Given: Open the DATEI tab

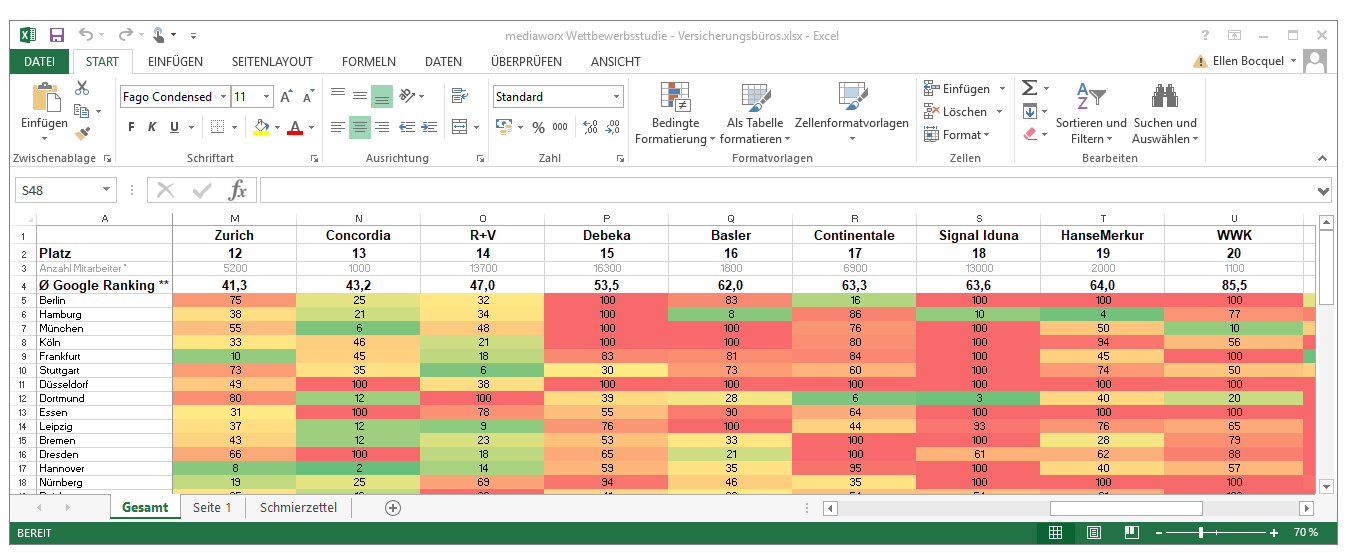Looking at the screenshot, I should click(39, 62).
